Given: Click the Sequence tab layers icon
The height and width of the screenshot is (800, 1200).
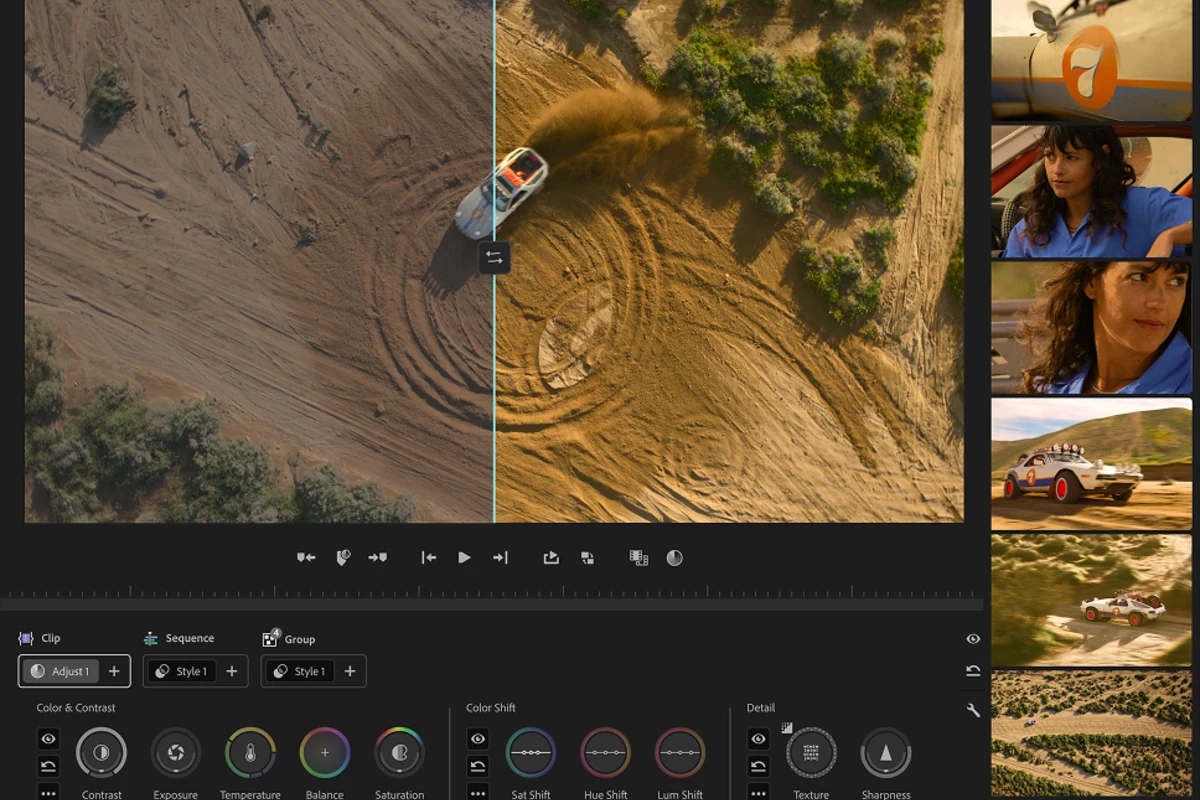Looking at the screenshot, I should pyautogui.click(x=151, y=638).
